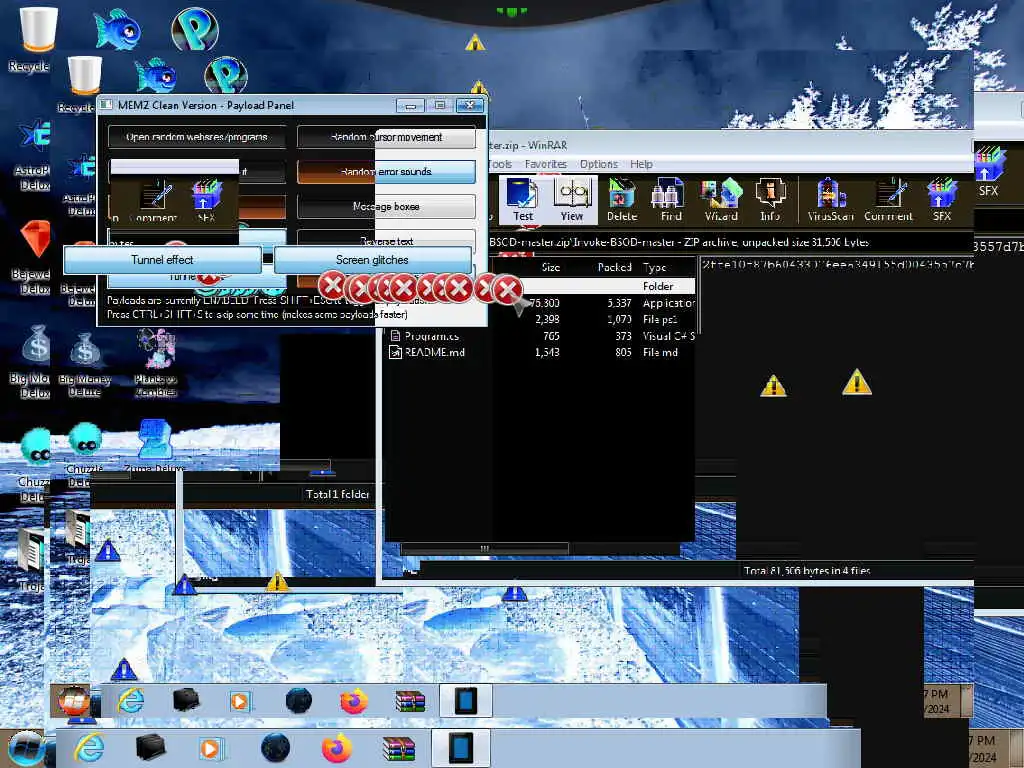Open Firefox in the bottom taskbar row
This screenshot has height=768, width=1024.
pos(337,748)
